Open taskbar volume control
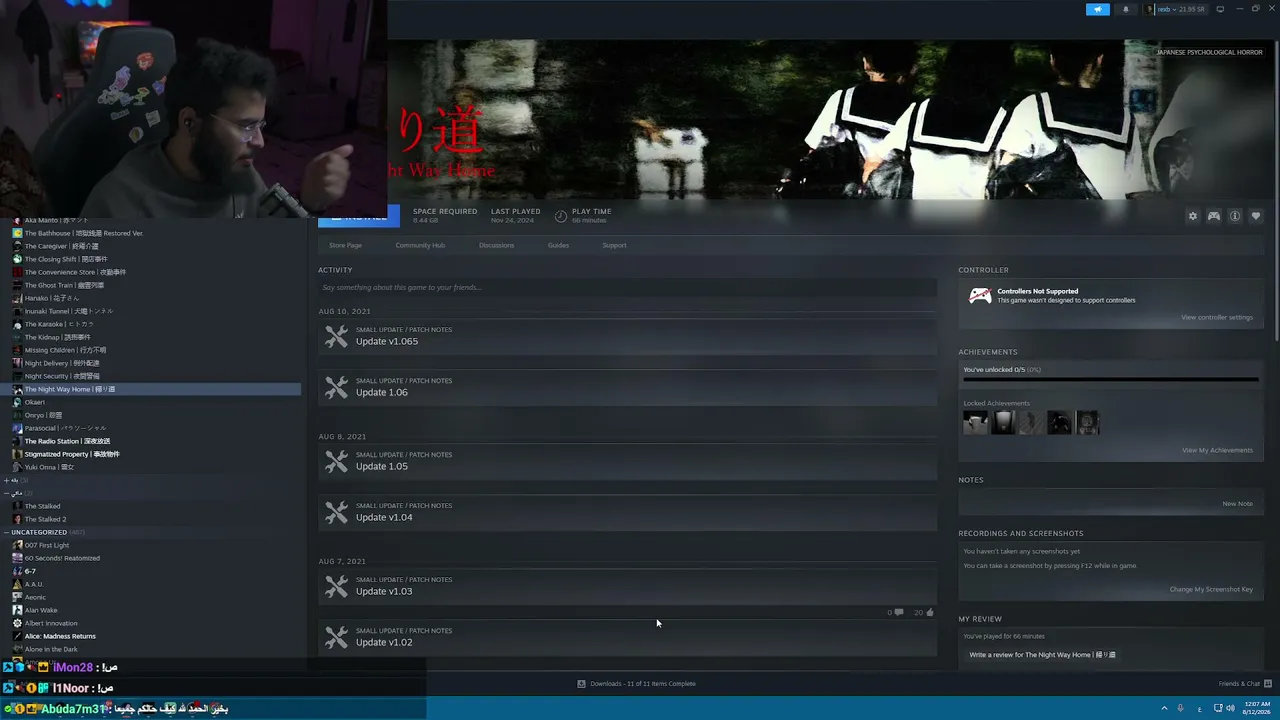This screenshot has height=720, width=1280. click(x=1231, y=708)
